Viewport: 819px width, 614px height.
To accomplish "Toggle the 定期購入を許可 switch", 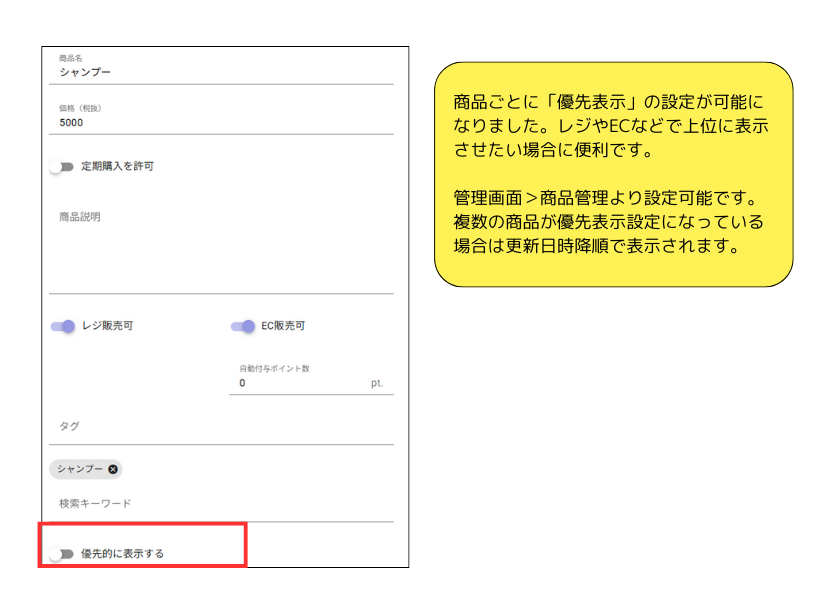I will 62,167.
